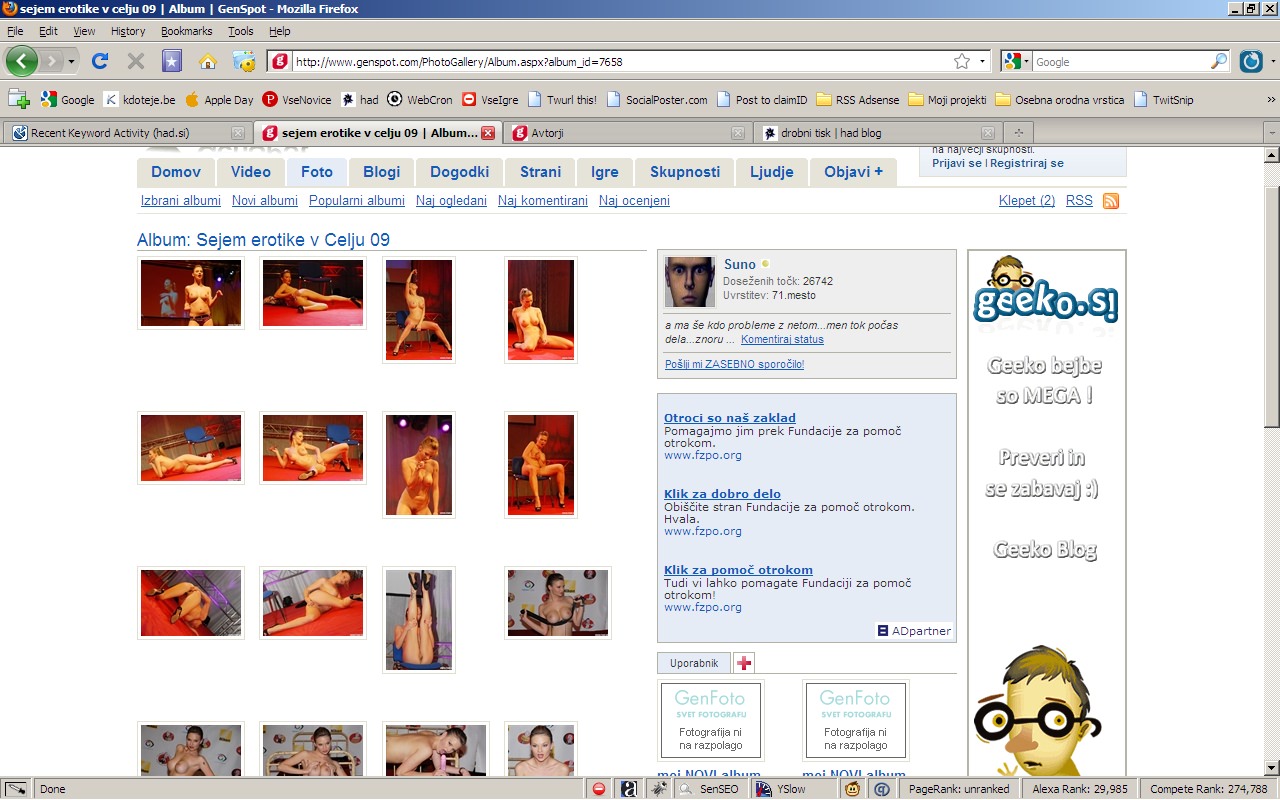Select the Video navigation tab

tap(250, 172)
